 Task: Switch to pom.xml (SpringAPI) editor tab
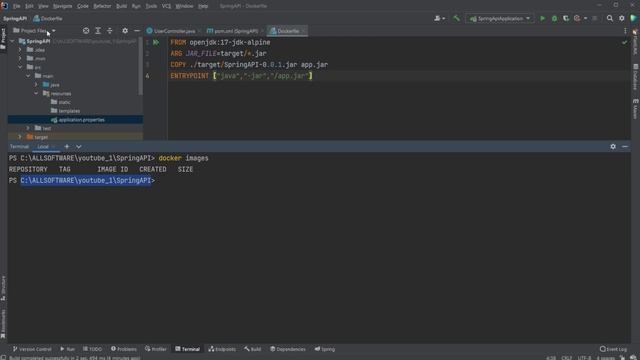click(235, 31)
